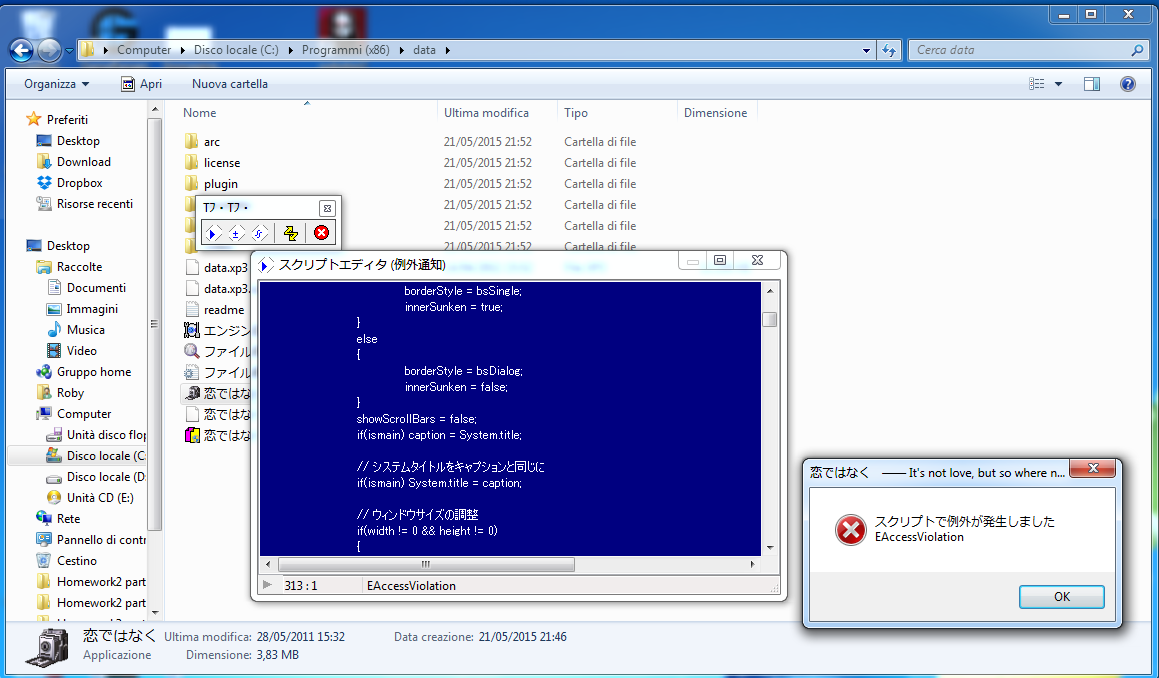Sort files by the Ultima modifica column

[x=486, y=113]
